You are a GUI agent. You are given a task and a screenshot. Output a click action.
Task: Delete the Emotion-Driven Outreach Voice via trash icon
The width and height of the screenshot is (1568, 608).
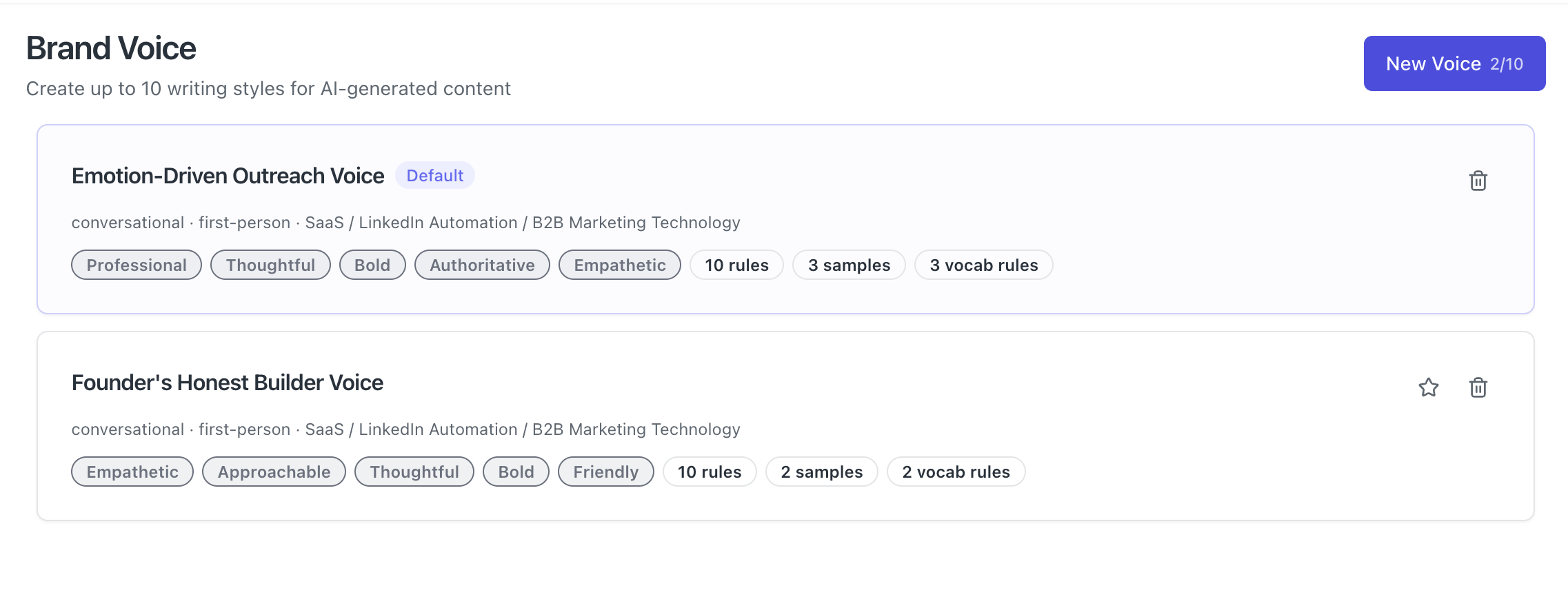(x=1478, y=181)
